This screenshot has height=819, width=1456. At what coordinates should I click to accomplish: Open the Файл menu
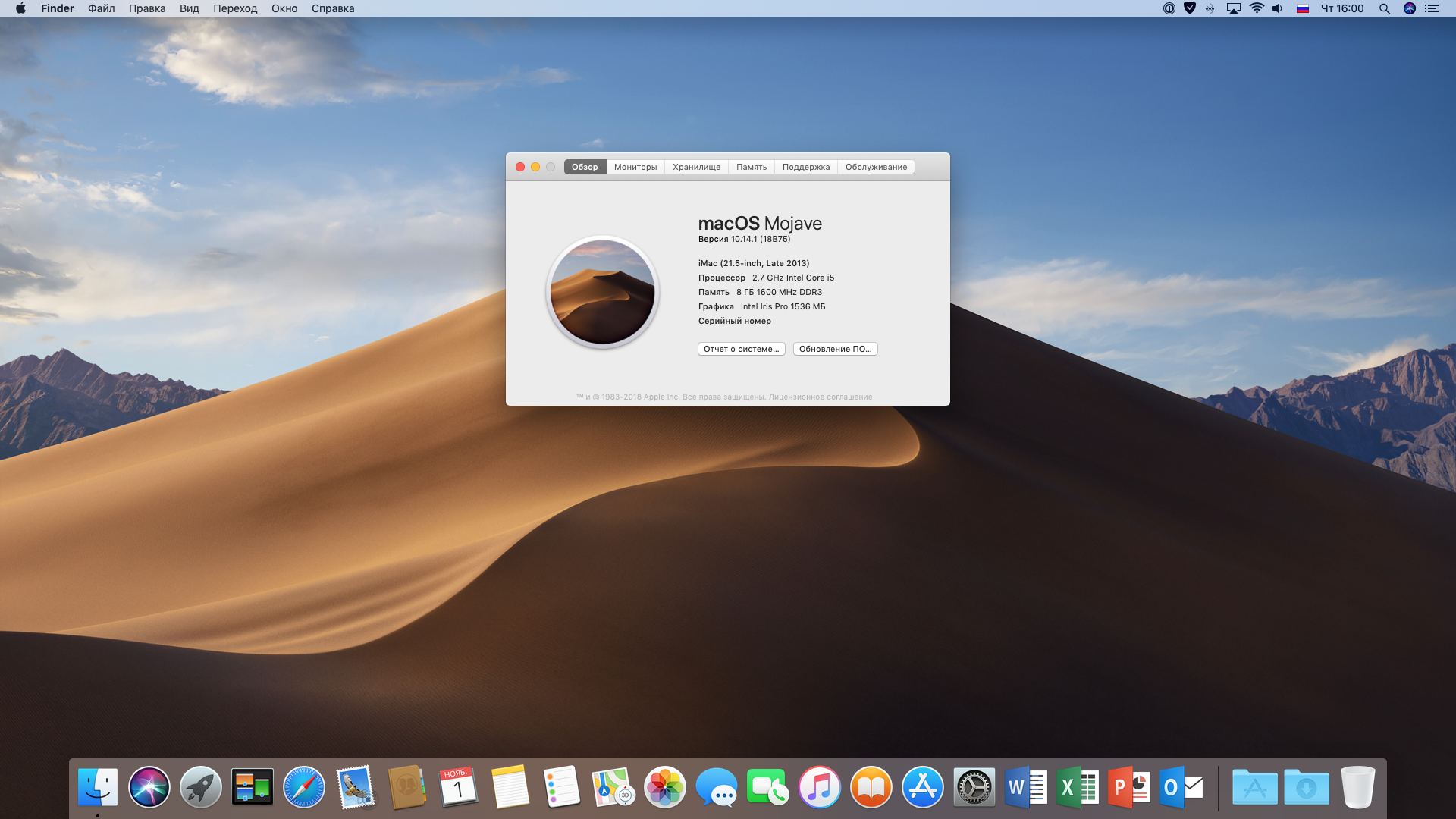click(102, 8)
